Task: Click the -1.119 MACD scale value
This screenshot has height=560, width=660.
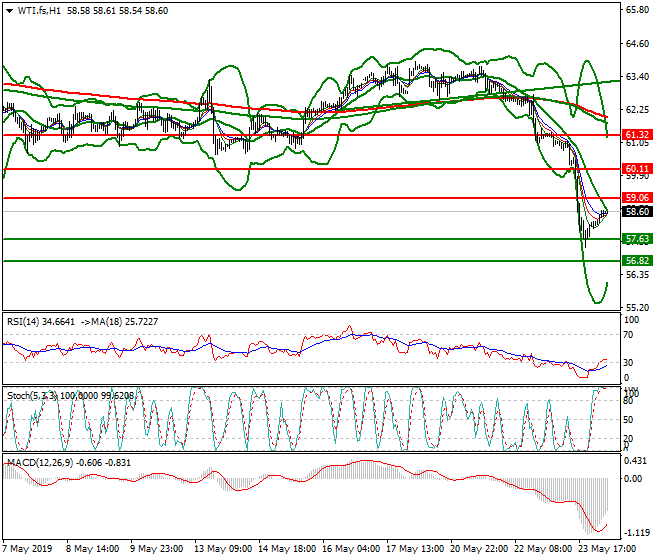Action: pyautogui.click(x=636, y=533)
